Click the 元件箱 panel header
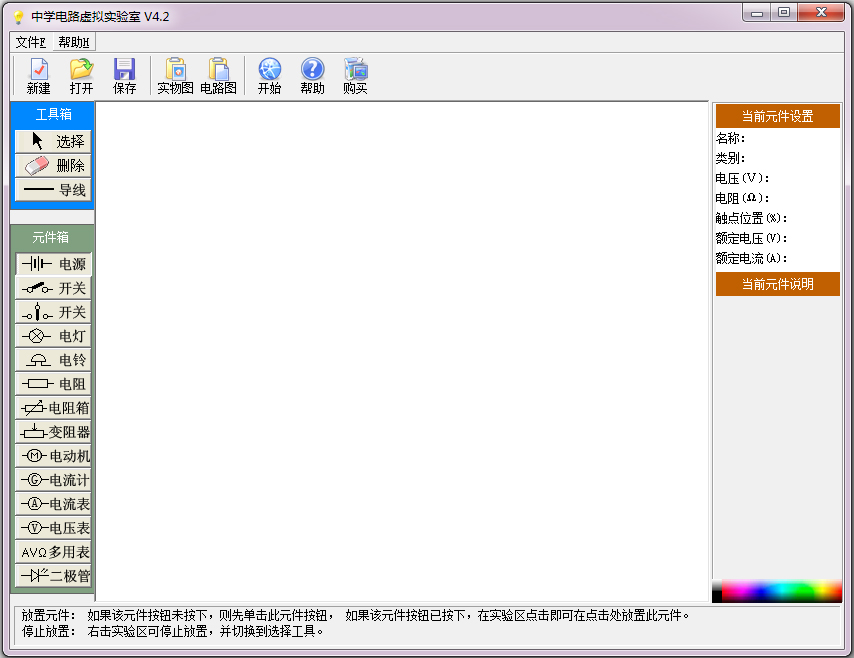 51,237
